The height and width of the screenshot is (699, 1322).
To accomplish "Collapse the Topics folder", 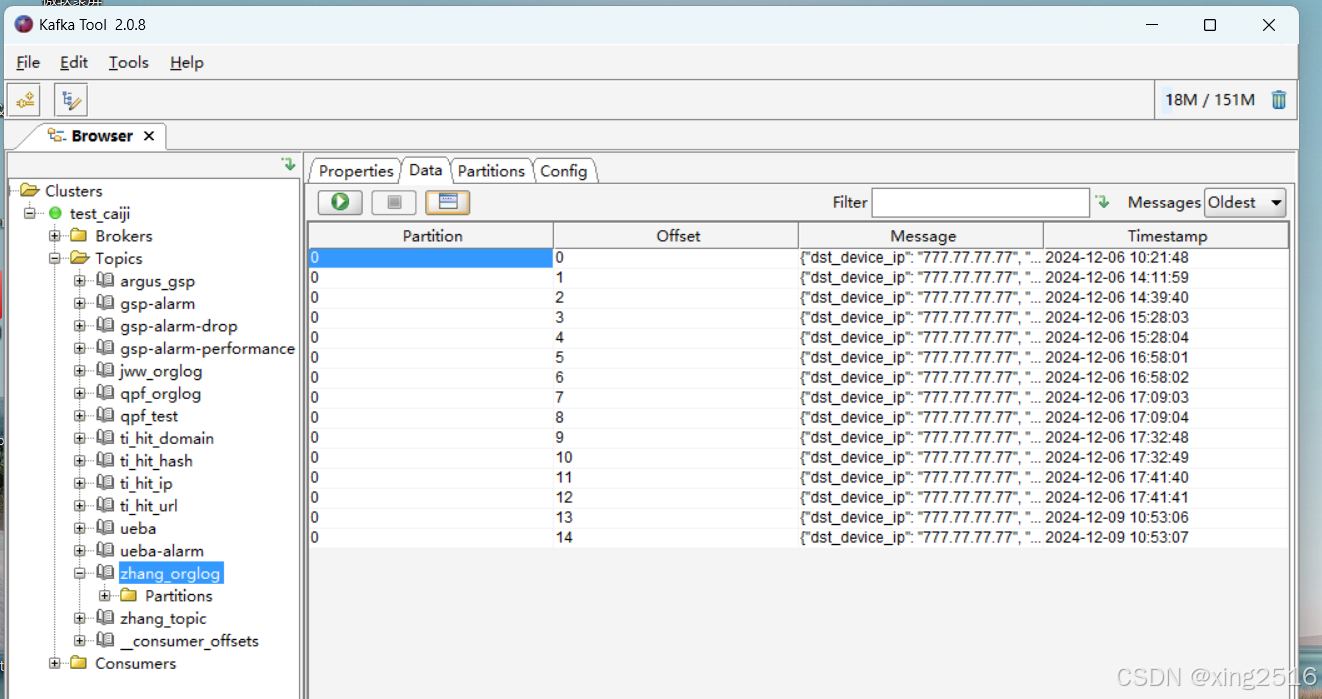I will pos(55,258).
